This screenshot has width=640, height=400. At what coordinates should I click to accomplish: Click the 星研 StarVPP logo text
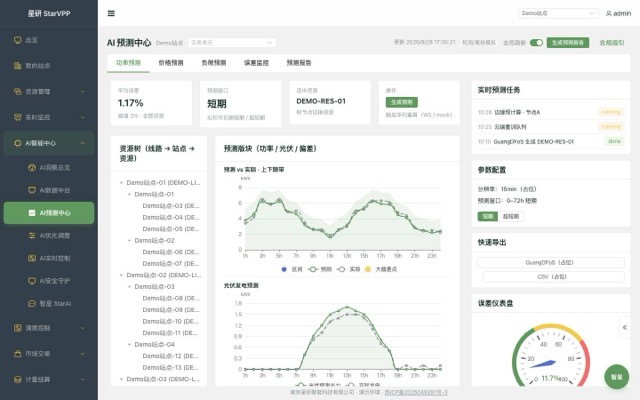[x=49, y=13]
